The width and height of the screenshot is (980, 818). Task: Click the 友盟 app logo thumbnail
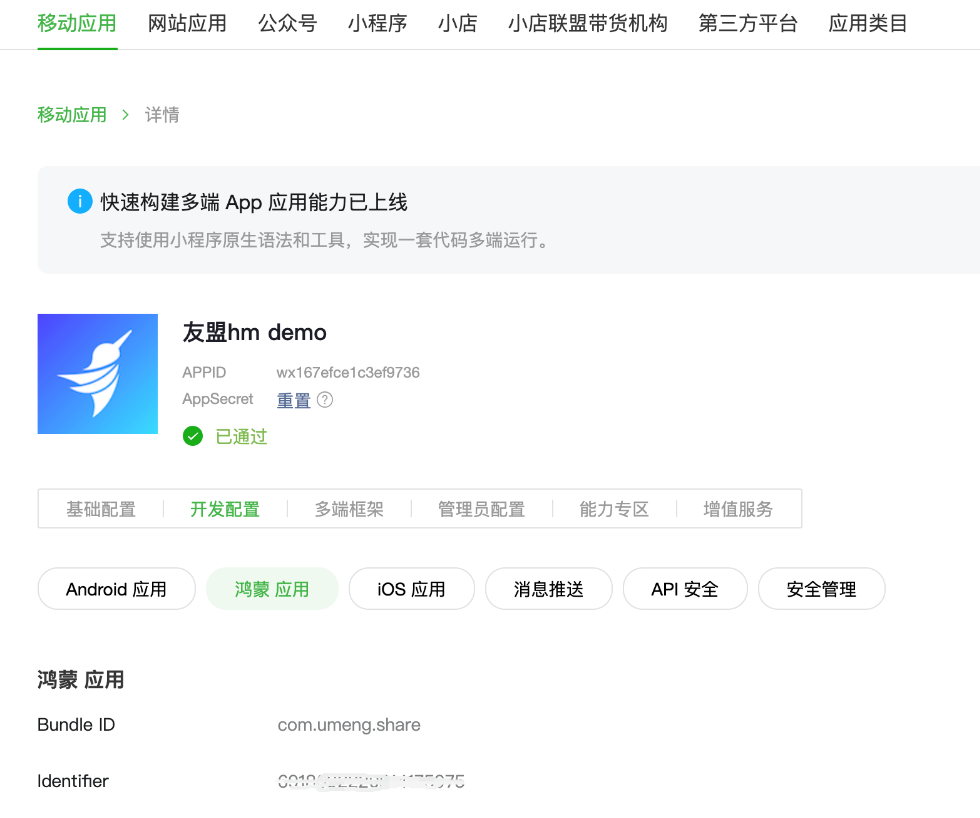pos(98,374)
